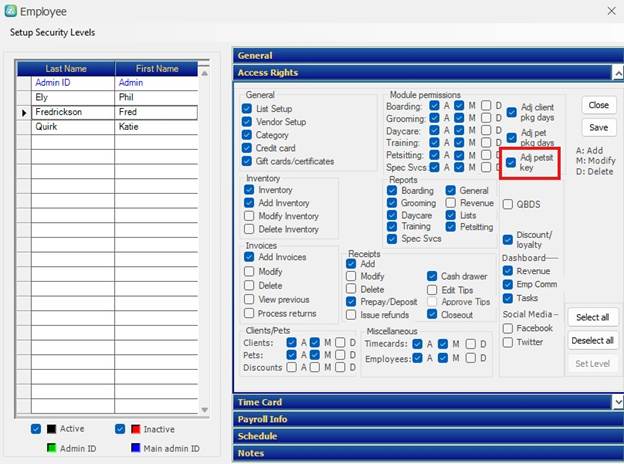Screen dimensions: 624x464
Task: Click the black Active color legend square
Action: click(x=51, y=429)
